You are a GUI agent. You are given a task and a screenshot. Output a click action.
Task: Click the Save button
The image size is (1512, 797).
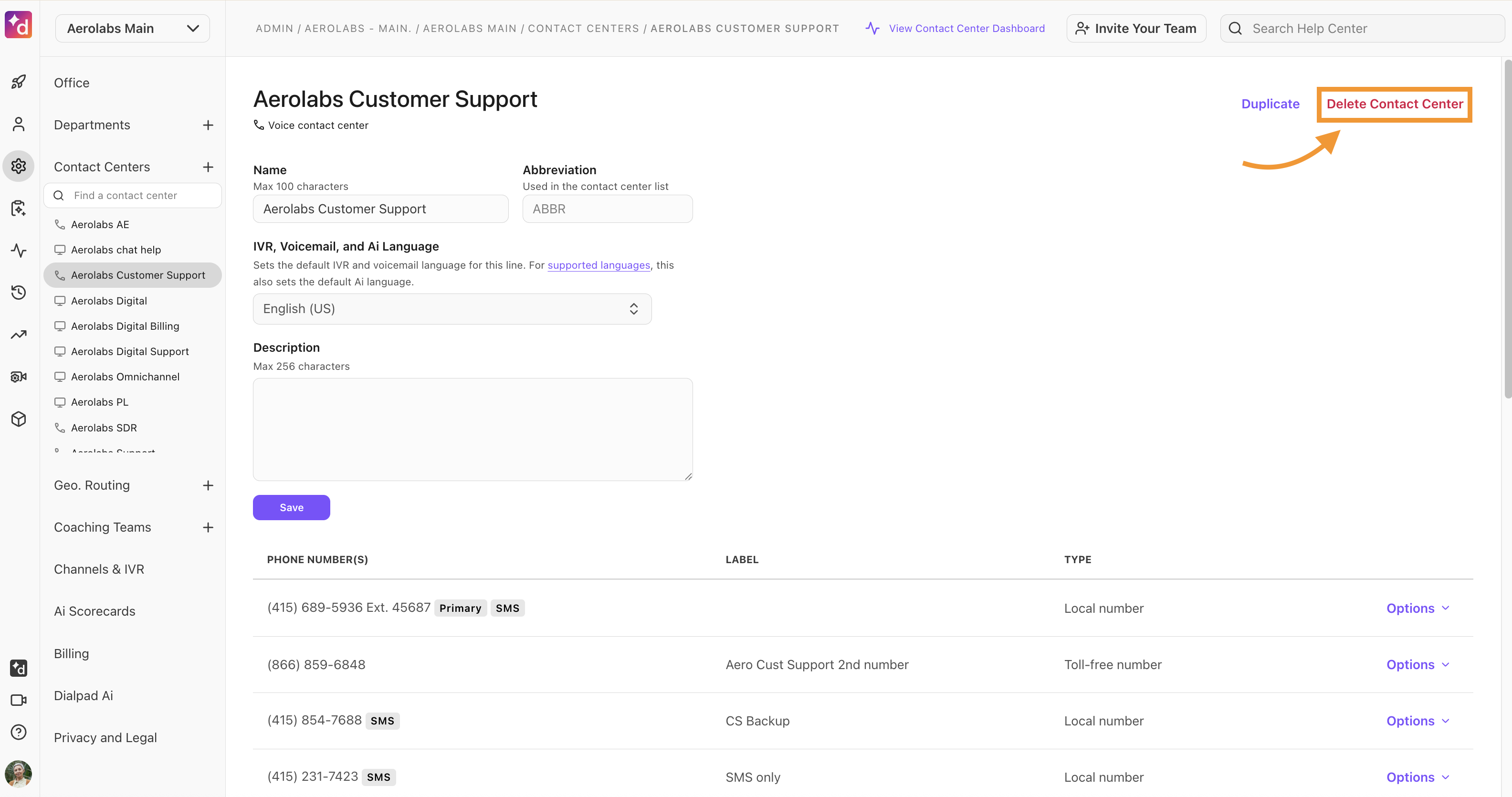click(291, 508)
